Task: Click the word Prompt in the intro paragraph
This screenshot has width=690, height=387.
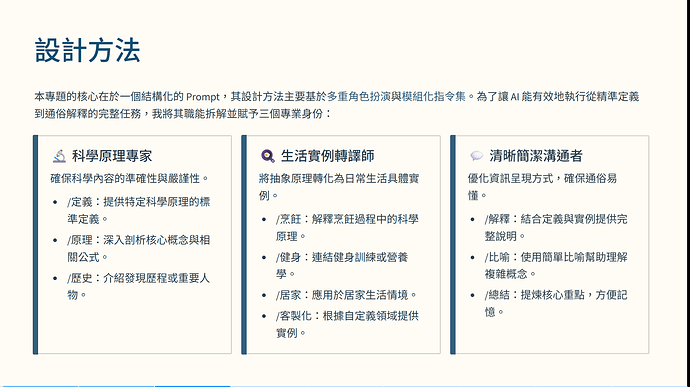Action: tap(202, 97)
